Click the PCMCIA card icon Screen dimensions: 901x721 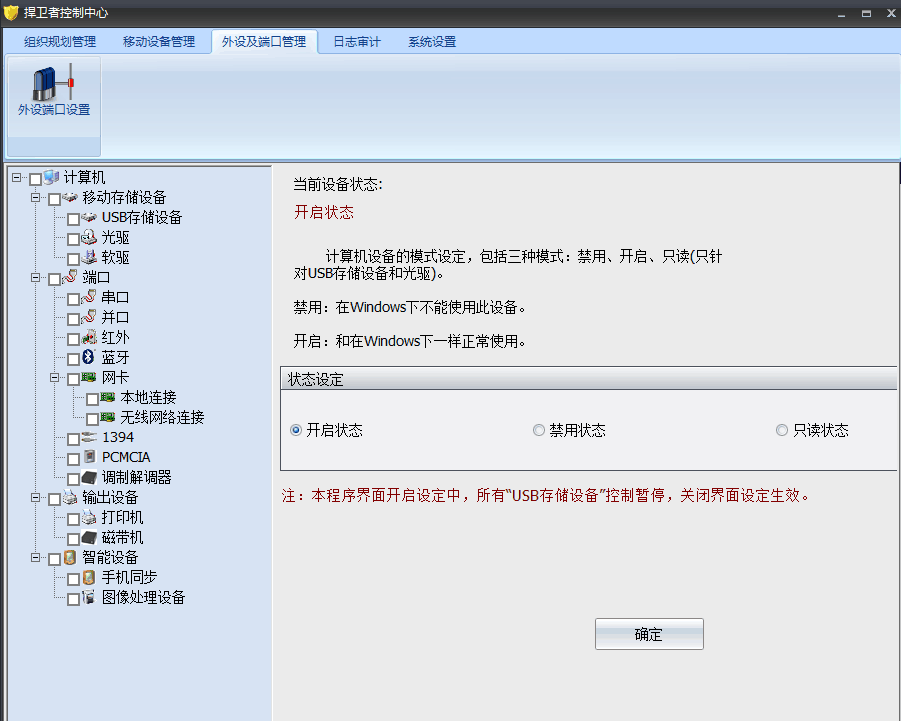point(89,457)
